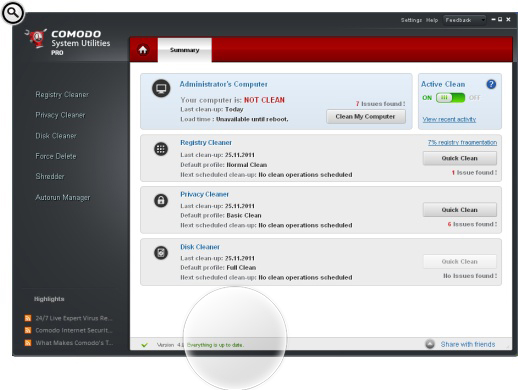Click the 1 Issue found text
Image resolution: width=518 pixels, height=390 pixels.
click(x=474, y=172)
